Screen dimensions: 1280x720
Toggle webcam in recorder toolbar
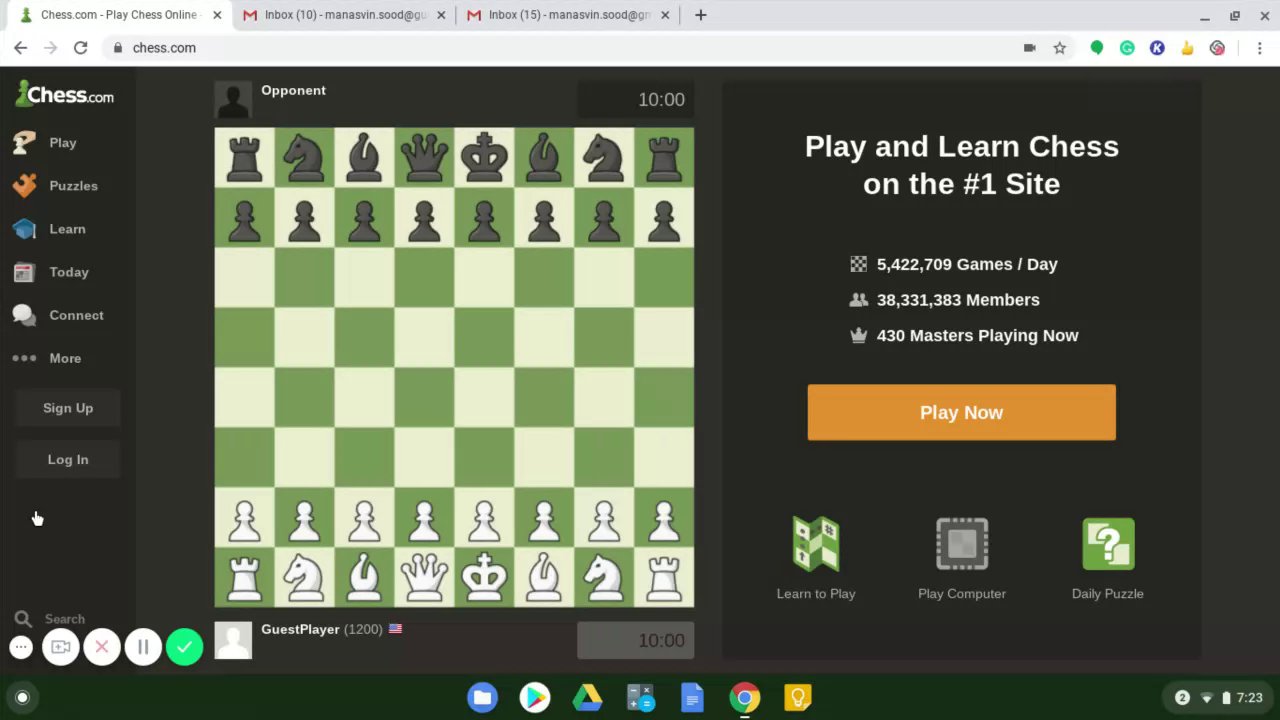[x=61, y=647]
